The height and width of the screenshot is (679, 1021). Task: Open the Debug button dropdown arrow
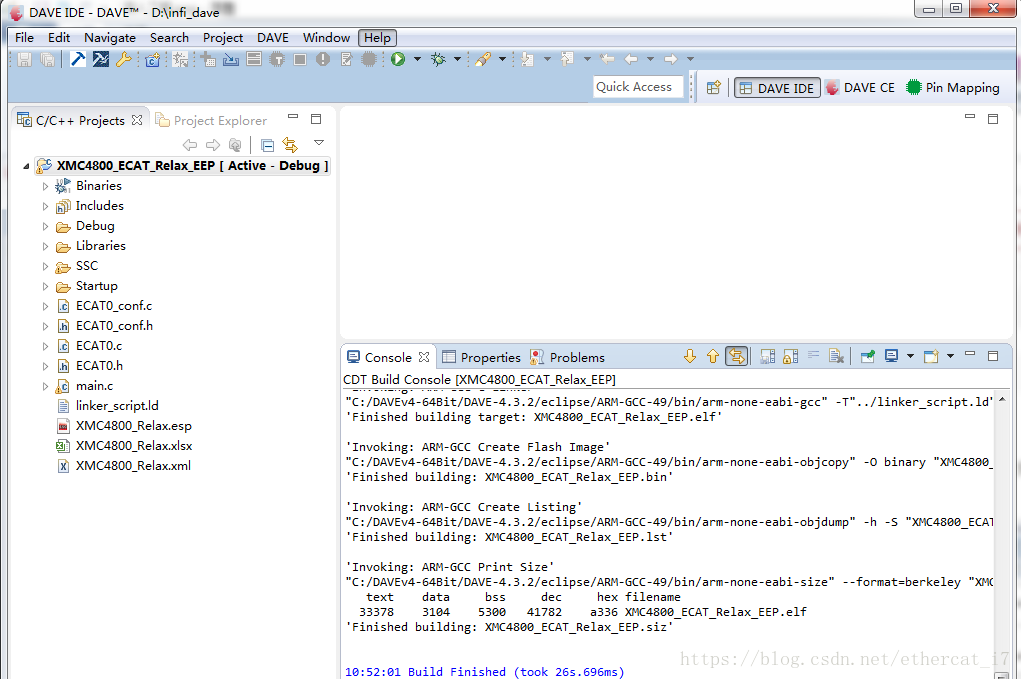coord(458,59)
